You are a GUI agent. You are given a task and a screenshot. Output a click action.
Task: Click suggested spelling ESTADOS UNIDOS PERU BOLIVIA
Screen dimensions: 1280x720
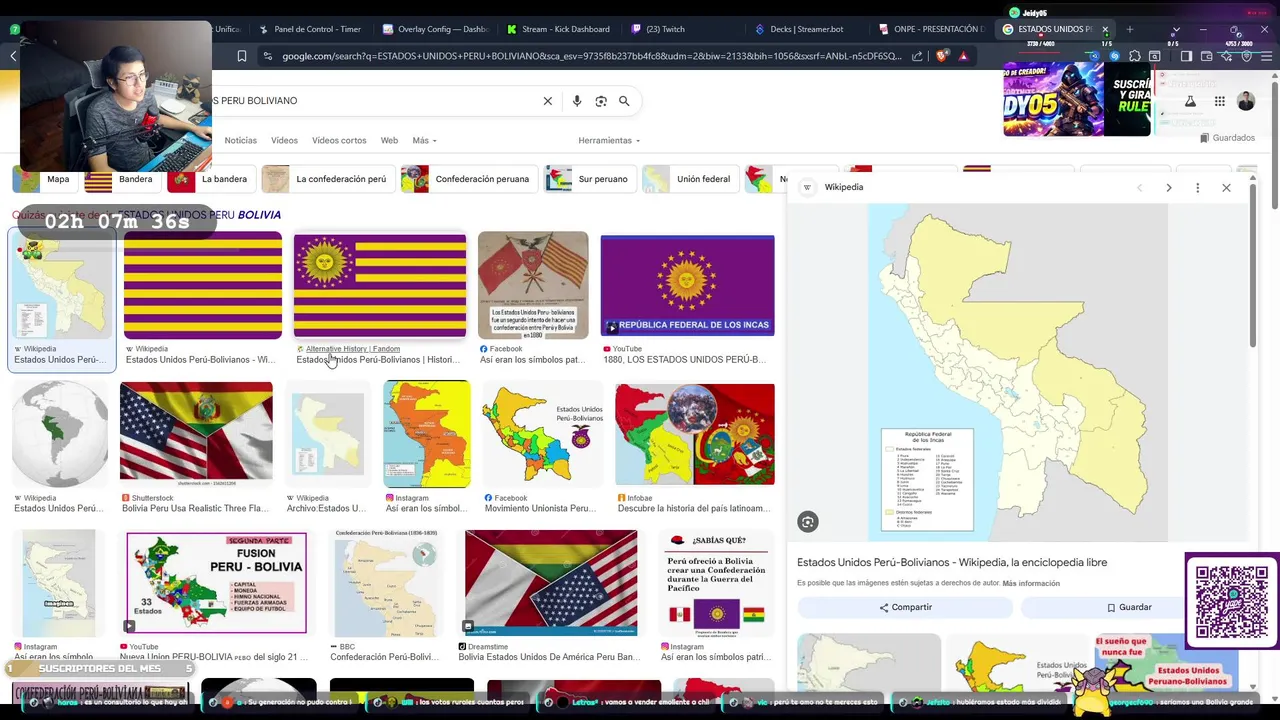coord(199,215)
